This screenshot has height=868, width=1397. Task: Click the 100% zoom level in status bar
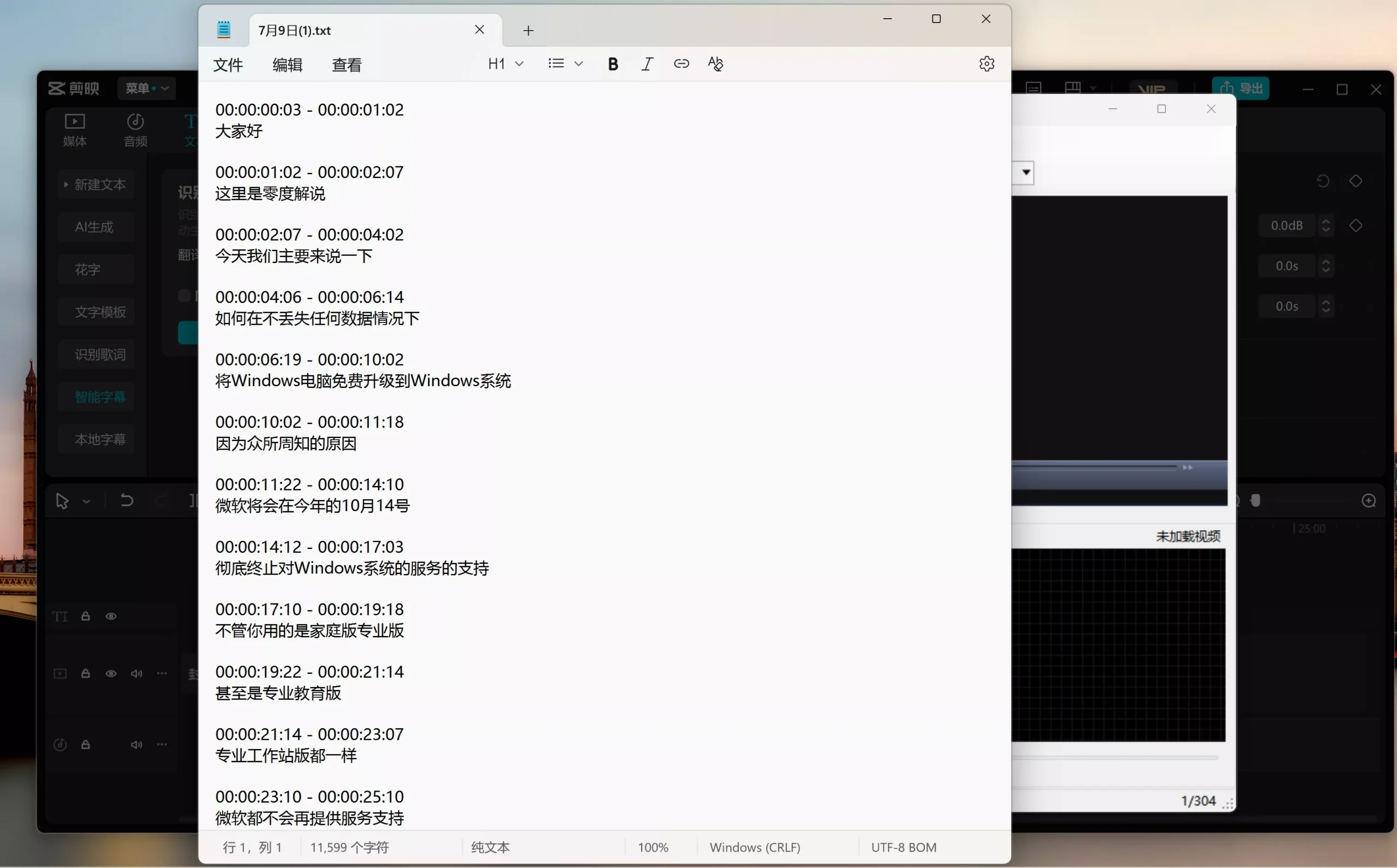pos(653,847)
